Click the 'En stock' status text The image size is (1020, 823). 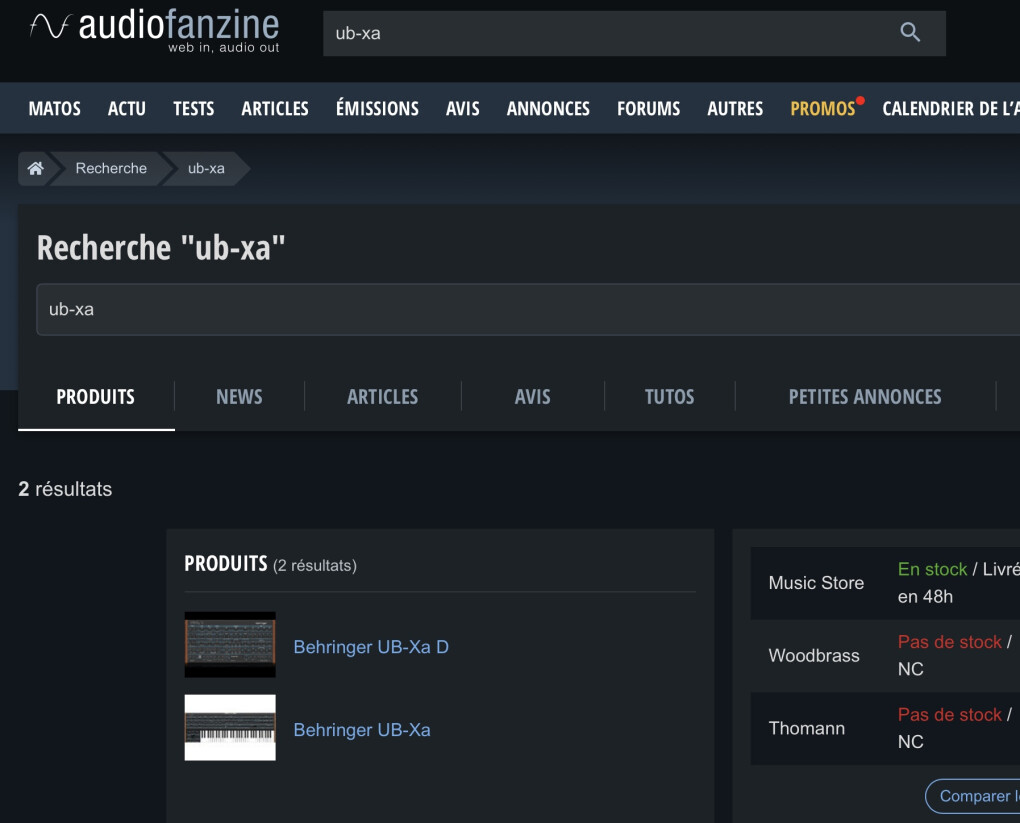(x=932, y=569)
